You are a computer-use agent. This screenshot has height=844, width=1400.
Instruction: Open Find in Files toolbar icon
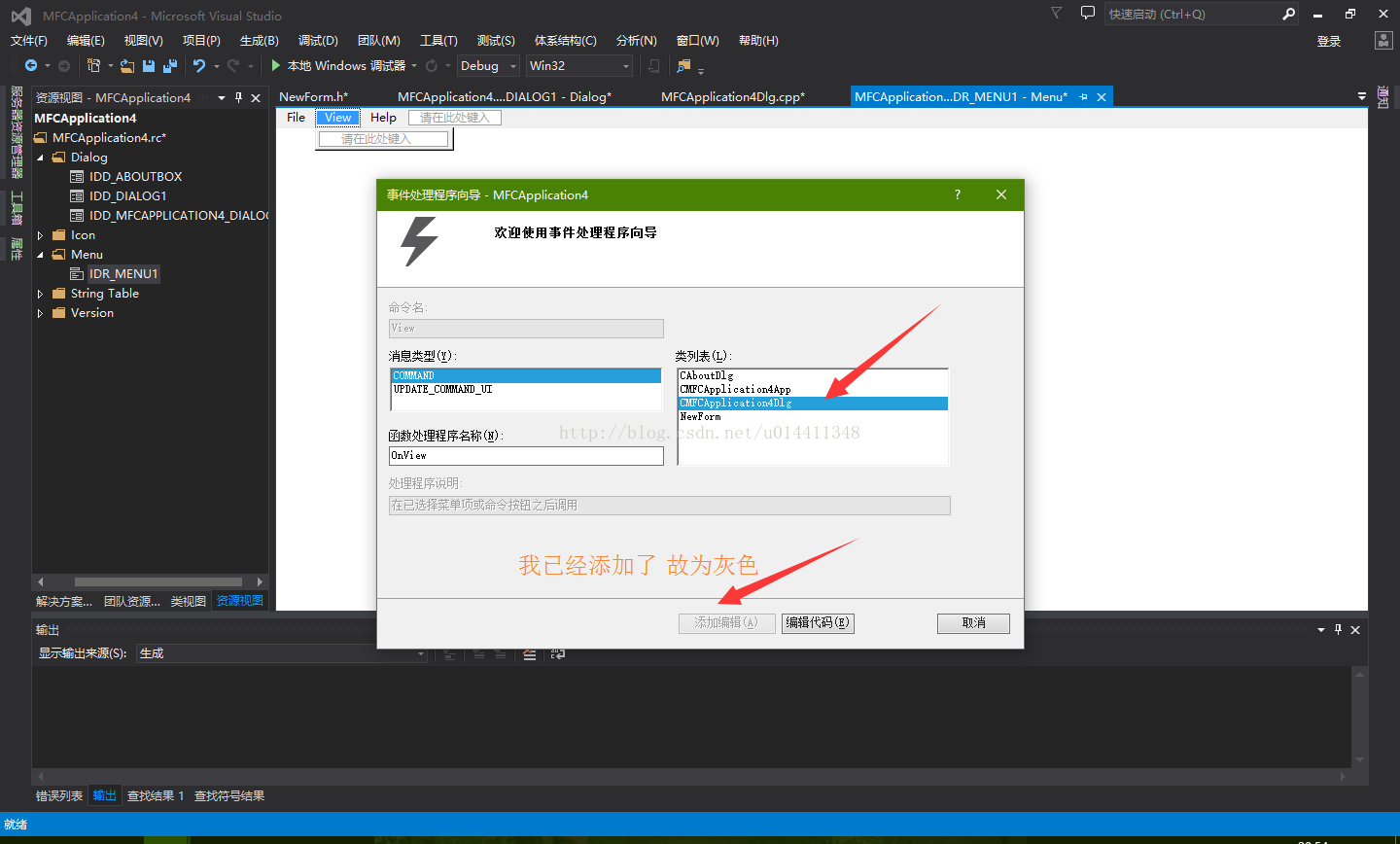pos(683,65)
